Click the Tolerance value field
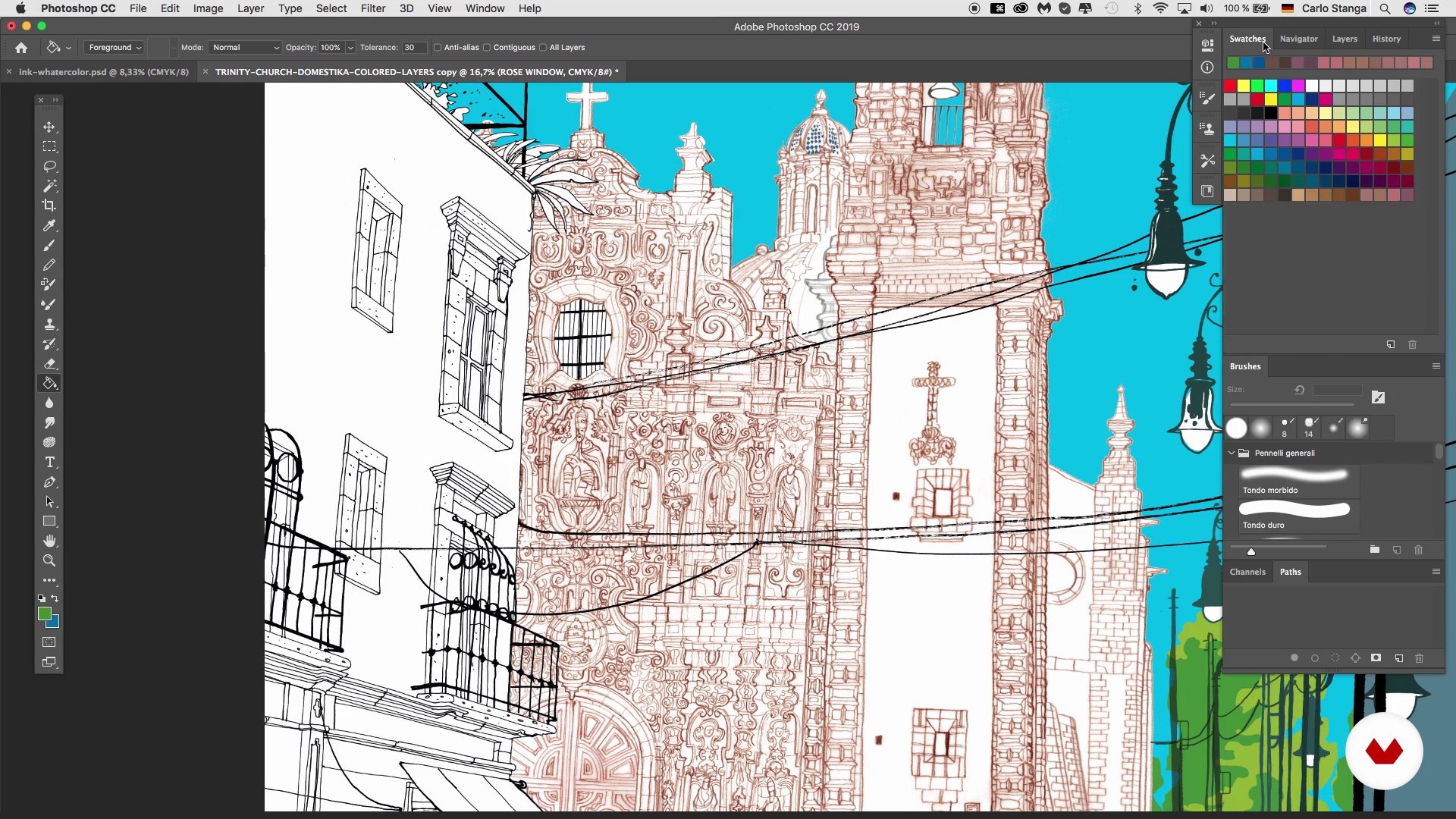This screenshot has width=1456, height=819. pyautogui.click(x=413, y=48)
